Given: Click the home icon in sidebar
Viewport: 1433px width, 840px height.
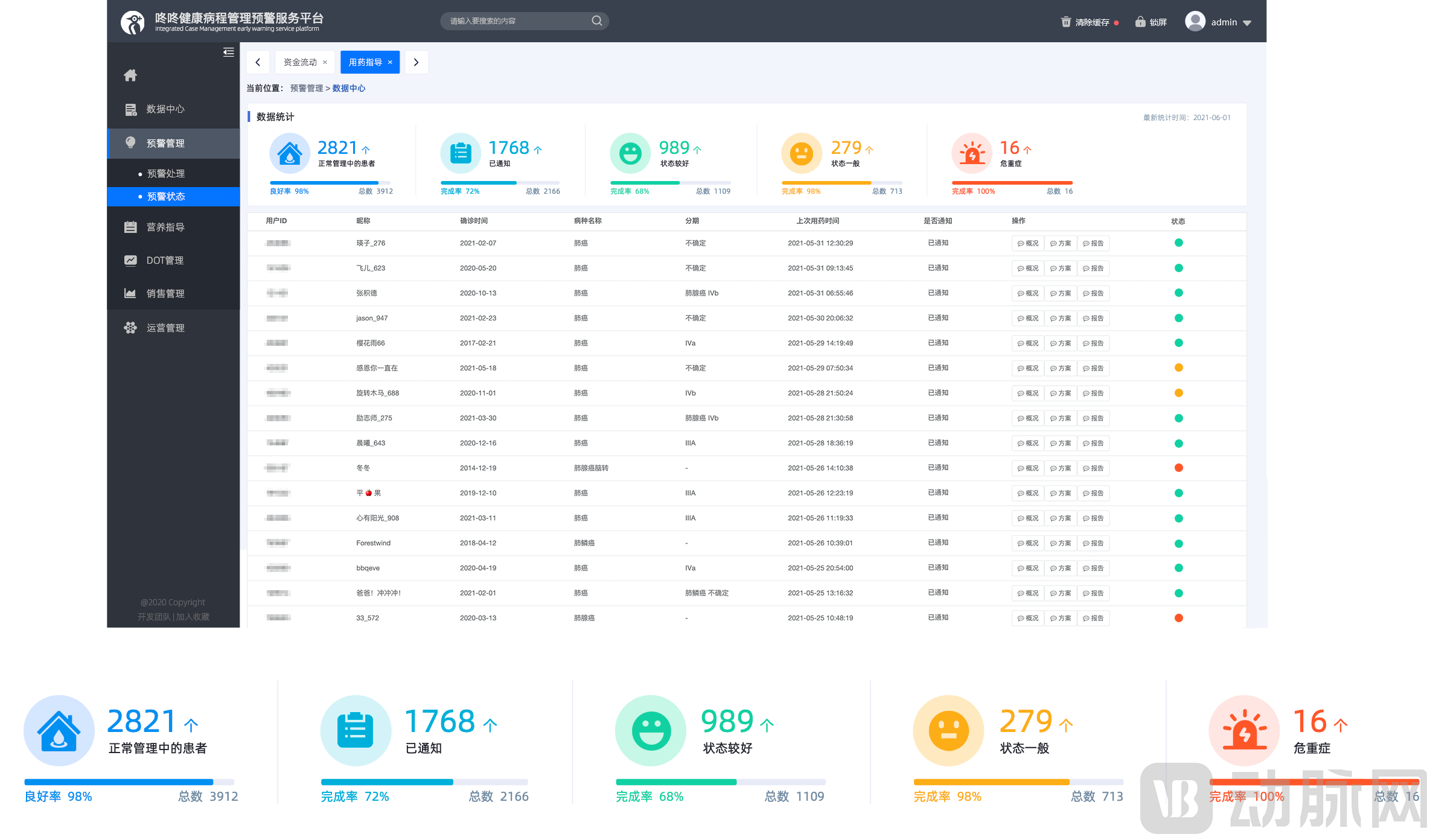Looking at the screenshot, I should click(x=130, y=75).
